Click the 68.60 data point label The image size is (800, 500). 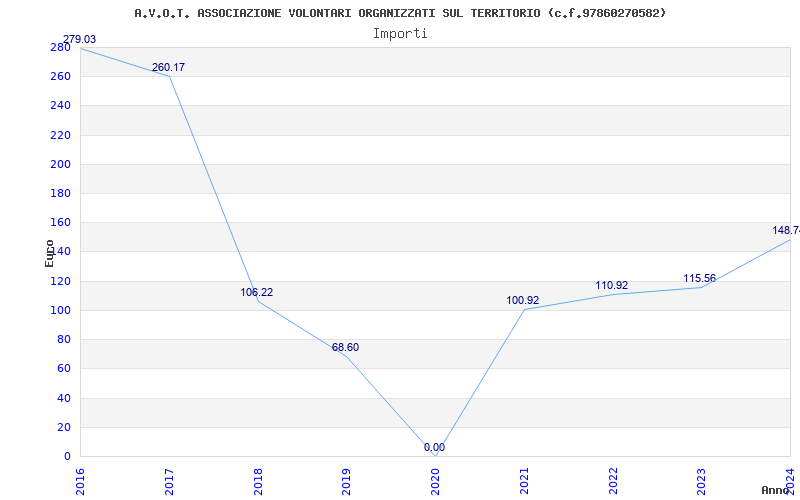[x=345, y=347]
